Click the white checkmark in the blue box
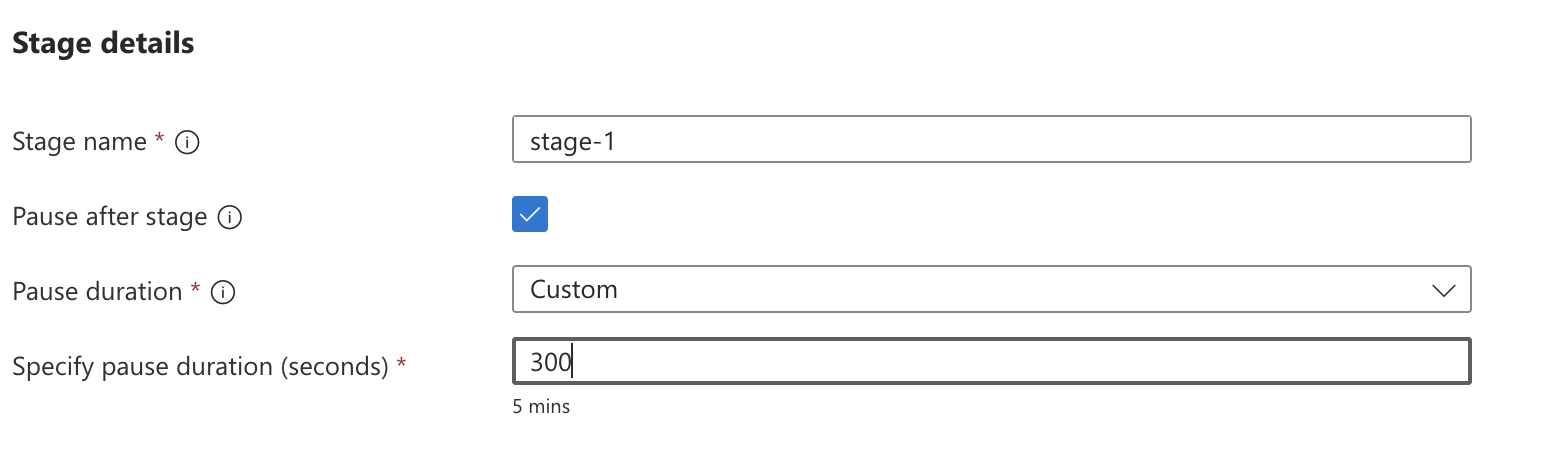The height and width of the screenshot is (454, 1568). (x=530, y=214)
